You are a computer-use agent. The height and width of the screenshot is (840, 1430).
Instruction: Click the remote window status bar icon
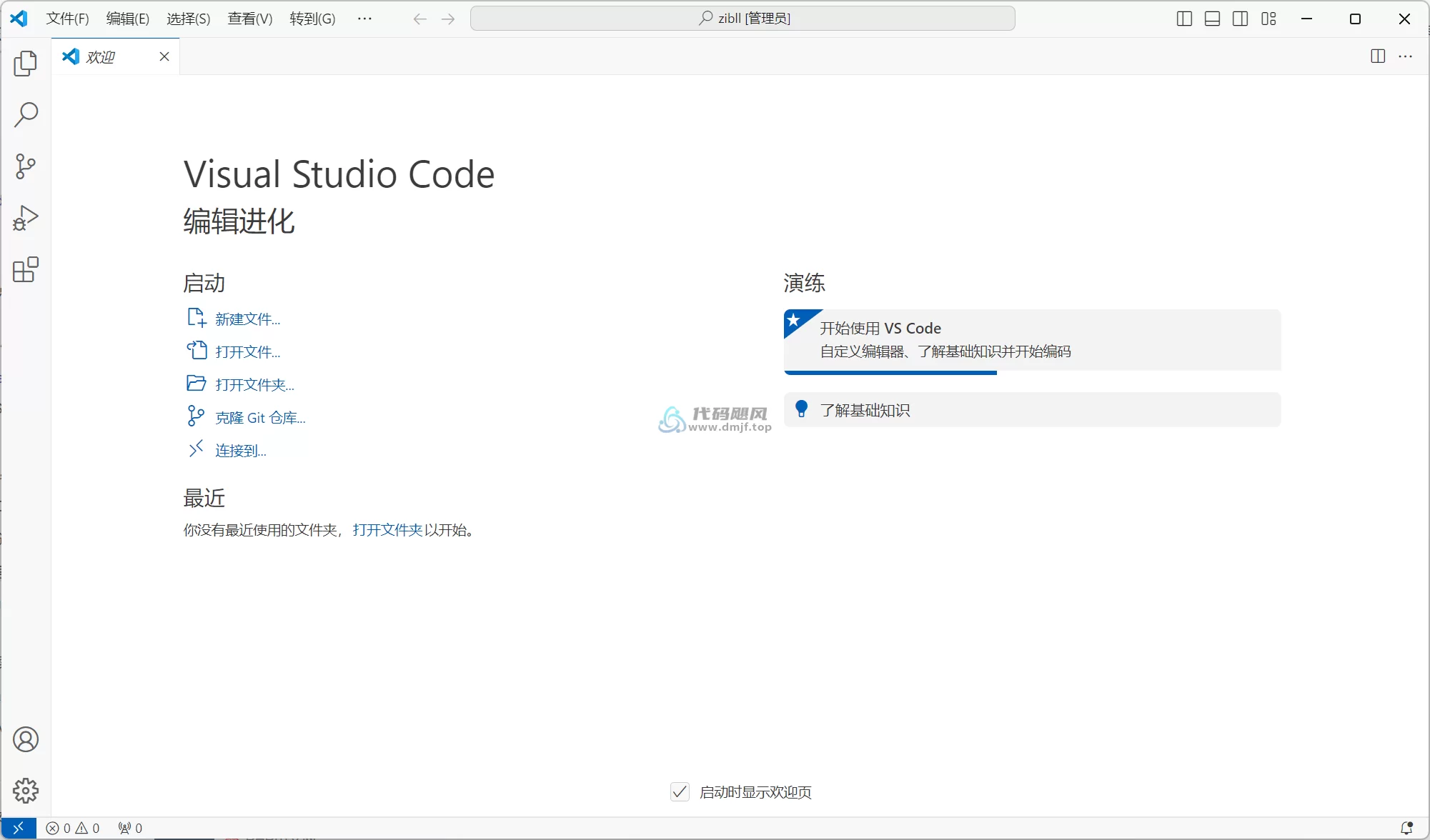(18, 828)
